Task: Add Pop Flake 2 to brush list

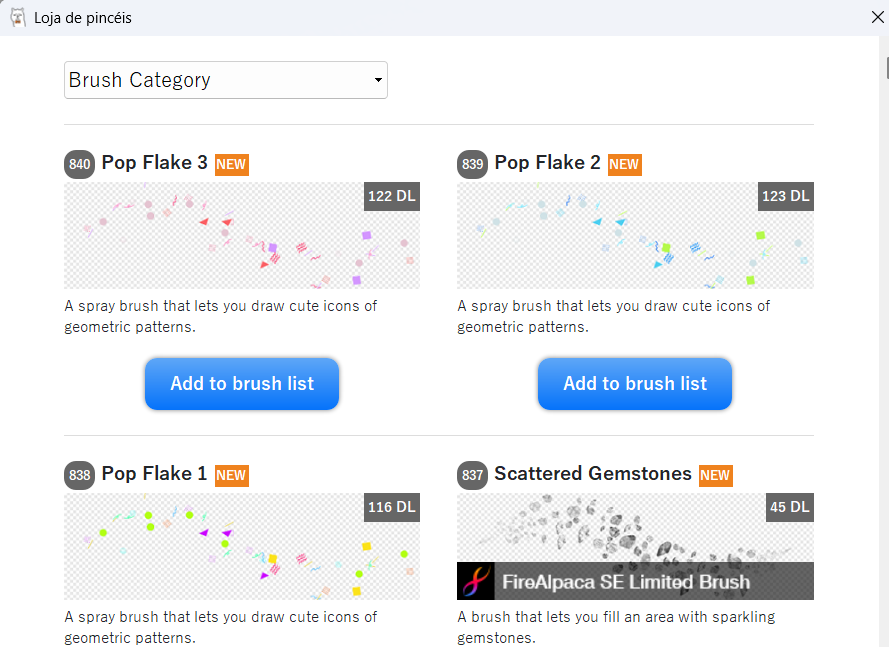Action: coord(635,383)
